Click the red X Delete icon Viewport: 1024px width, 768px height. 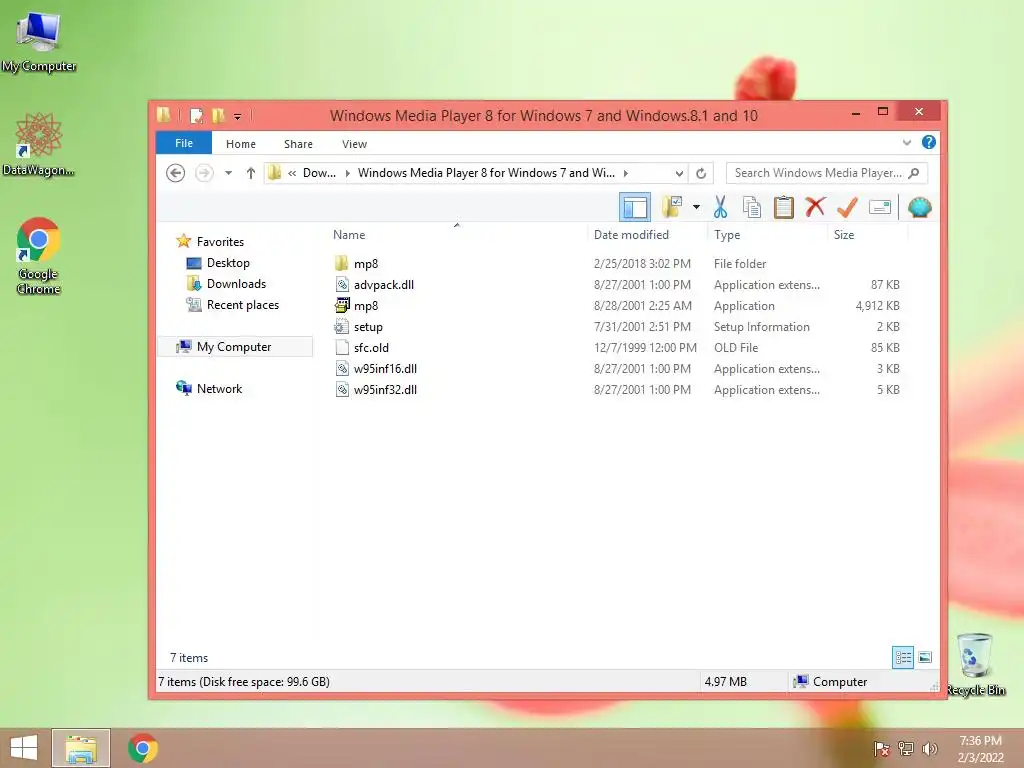815,207
